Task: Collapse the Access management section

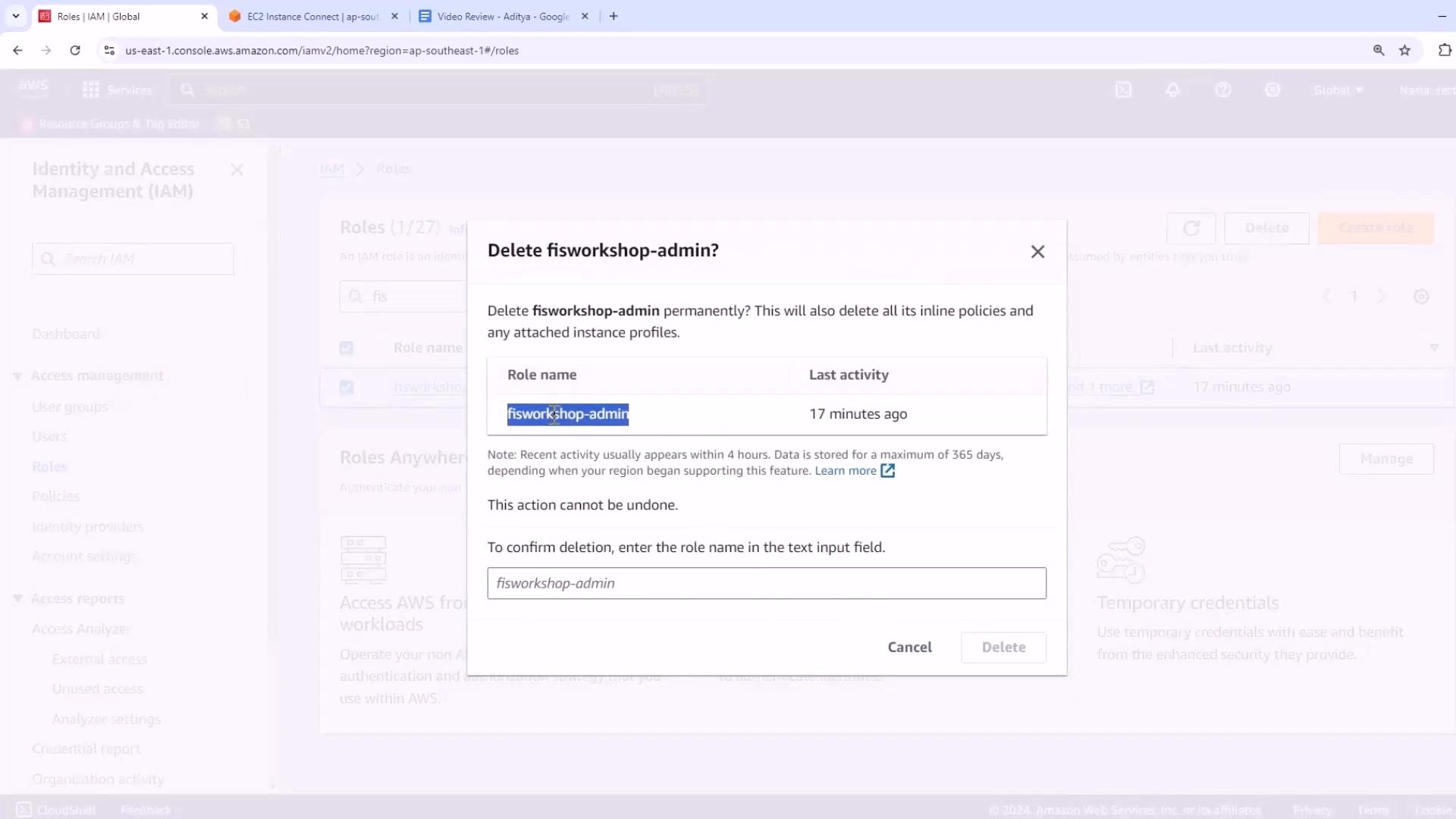Action: (17, 376)
